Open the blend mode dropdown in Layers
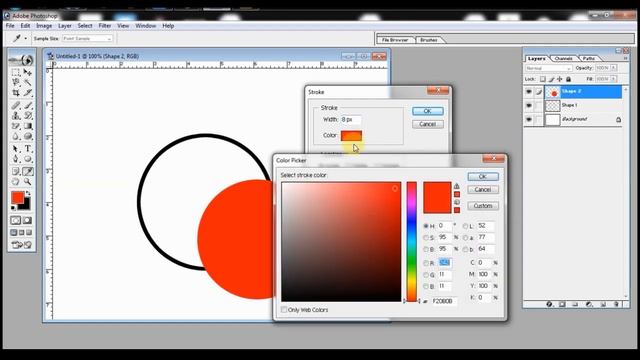The height and width of the screenshot is (360, 640). coord(549,68)
